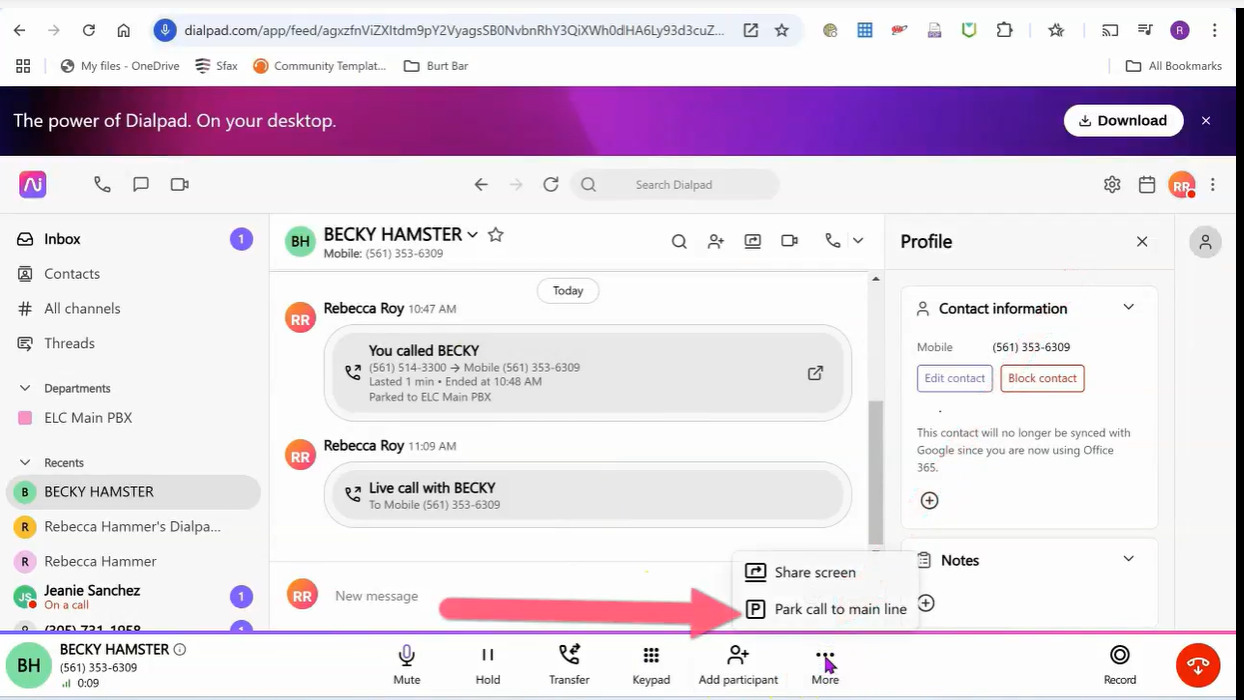Go to Contacts in sidebar
The height and width of the screenshot is (700, 1244).
133,273
